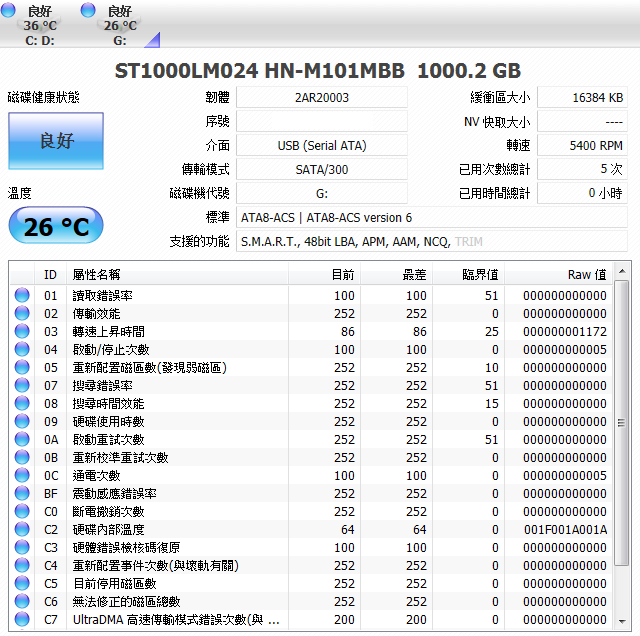The width and height of the screenshot is (640, 636).
Task: Click raw value 001F001A001A
Action: pyautogui.click(x=565, y=529)
